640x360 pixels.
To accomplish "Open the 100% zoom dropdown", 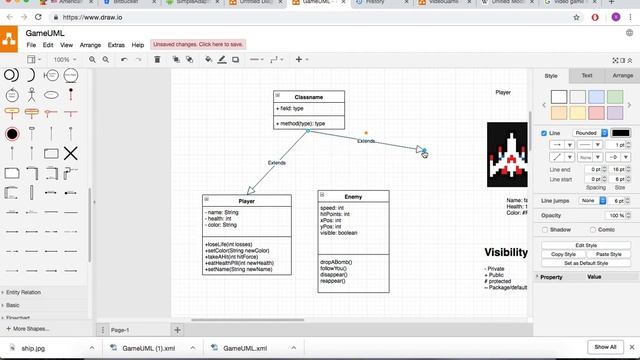I will pyautogui.click(x=64, y=60).
